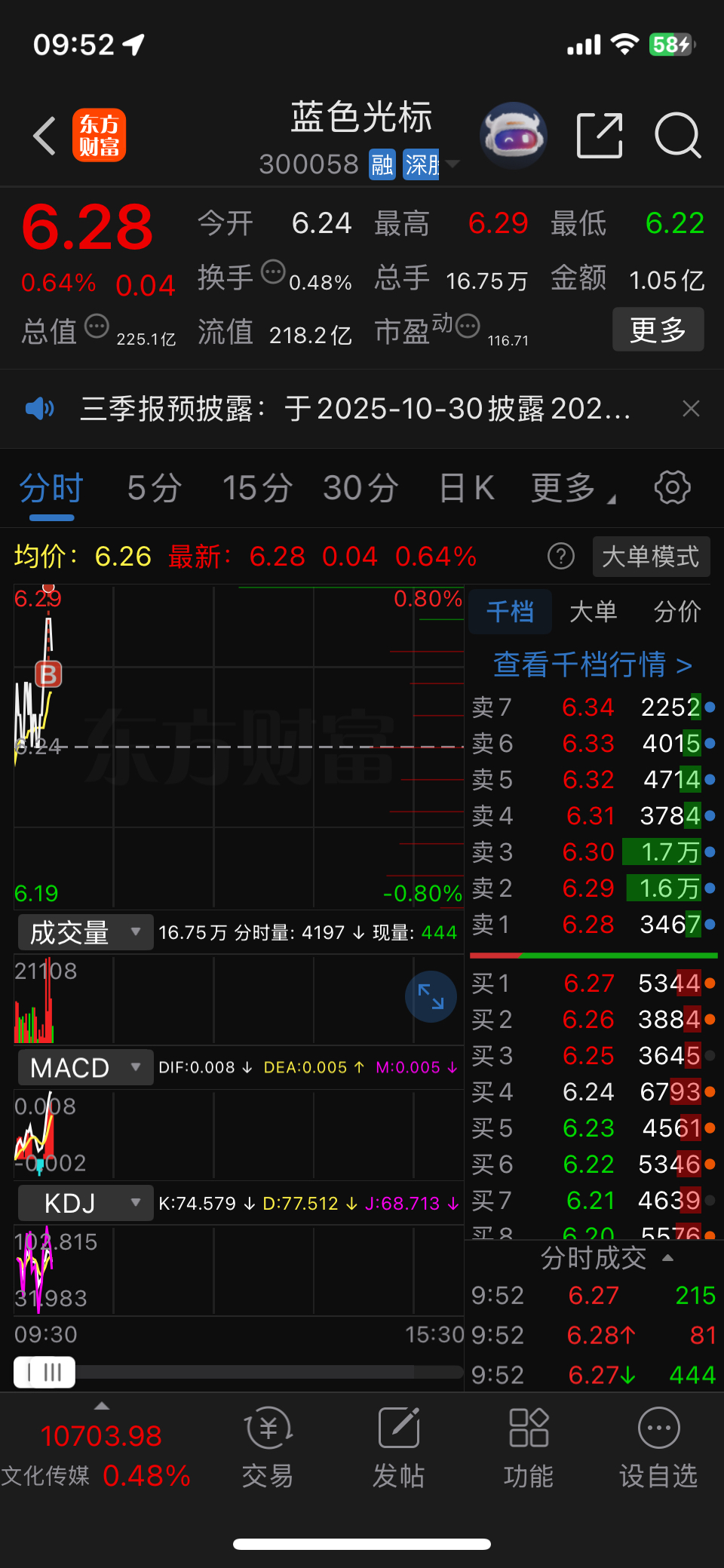Viewport: 724px width, 1568px height.
Task: Tap the 总值 info circle icon
Action: pyautogui.click(x=97, y=327)
